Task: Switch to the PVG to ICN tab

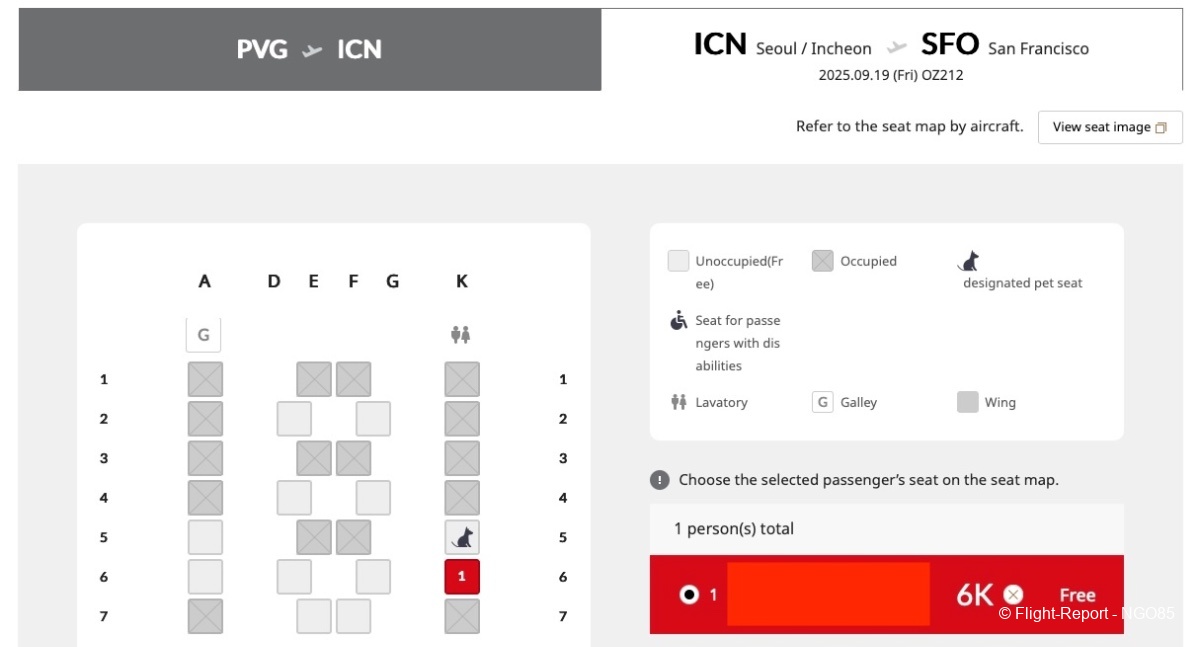Action: pyautogui.click(x=310, y=50)
